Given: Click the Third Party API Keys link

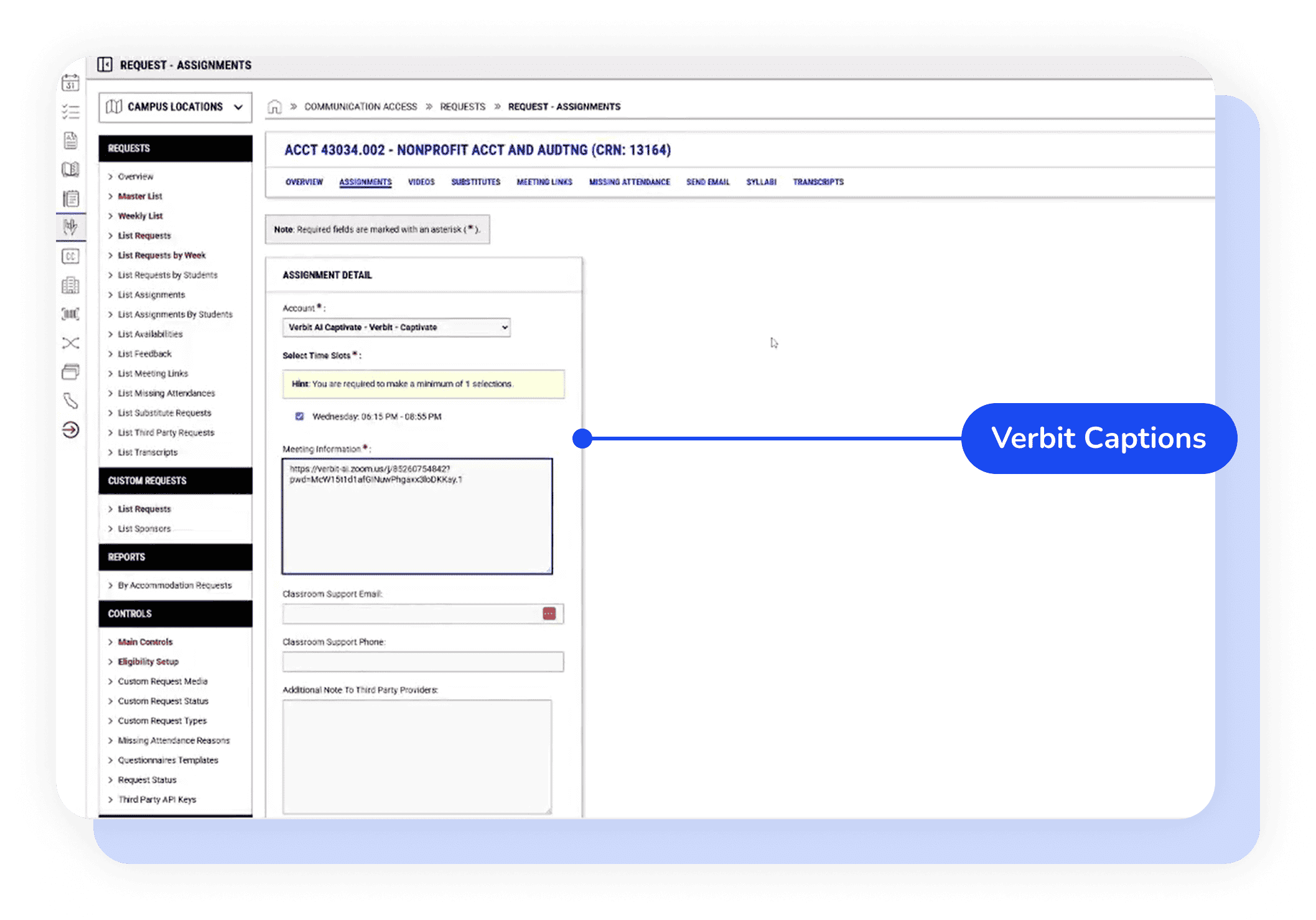Looking at the screenshot, I should pyautogui.click(x=157, y=799).
